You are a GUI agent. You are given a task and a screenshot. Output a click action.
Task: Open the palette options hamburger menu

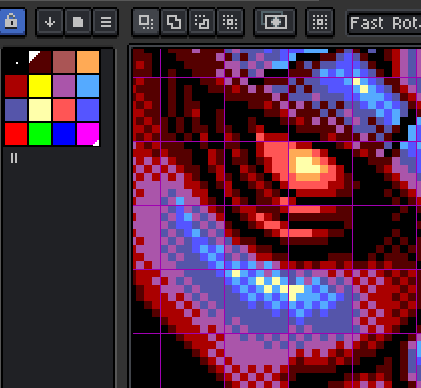106,22
